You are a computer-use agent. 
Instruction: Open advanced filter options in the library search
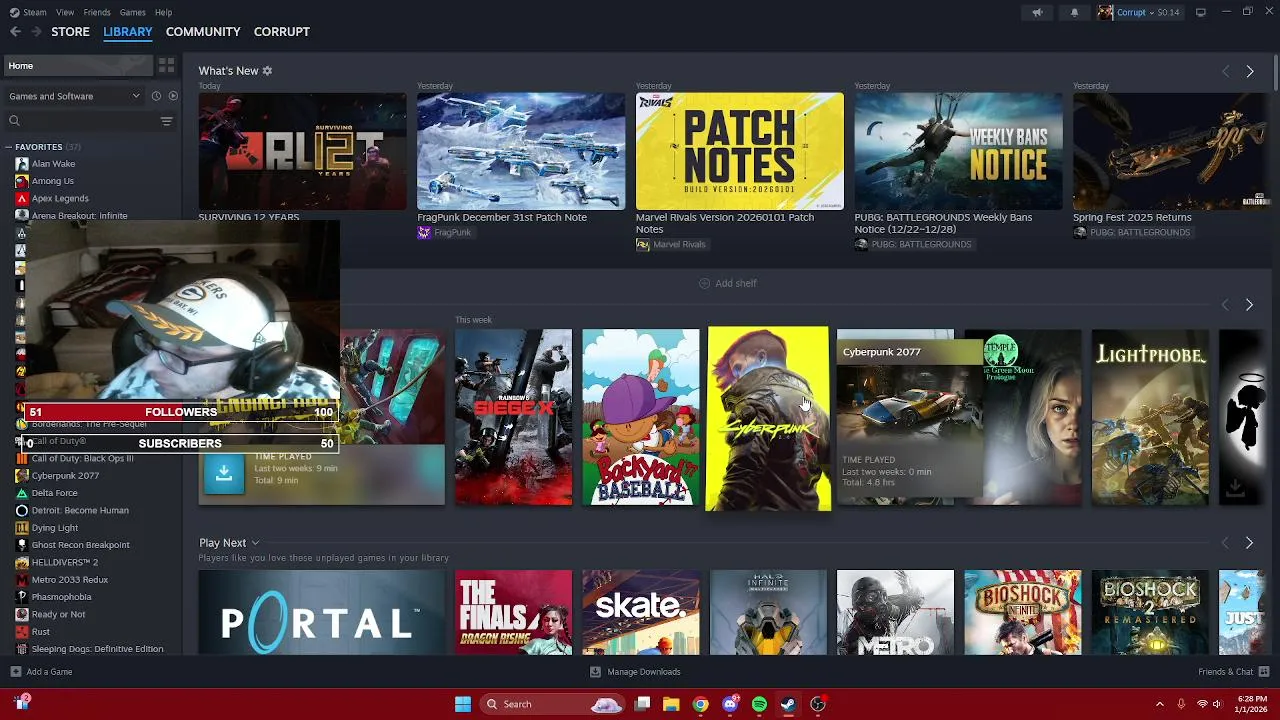pyautogui.click(x=166, y=121)
